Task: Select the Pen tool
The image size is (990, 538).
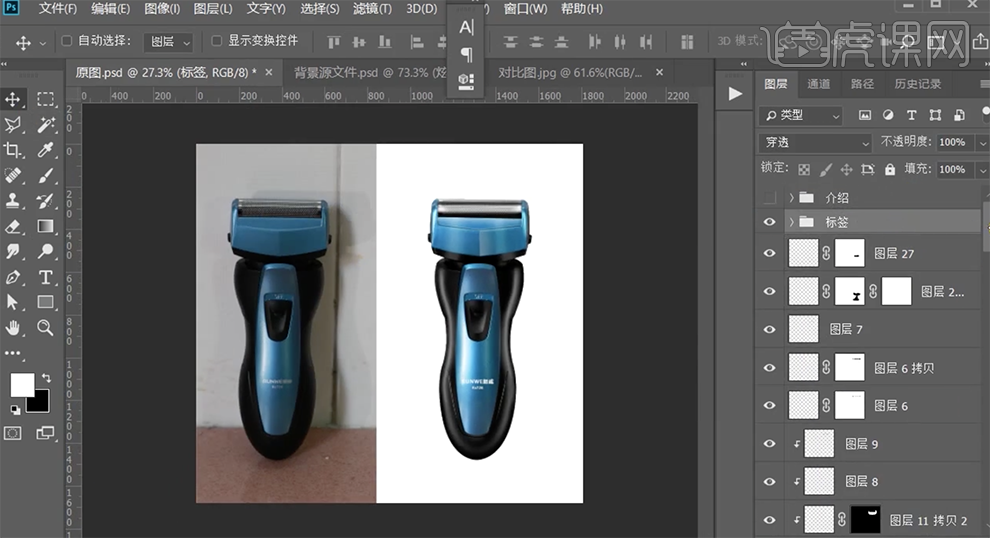Action: [14, 277]
